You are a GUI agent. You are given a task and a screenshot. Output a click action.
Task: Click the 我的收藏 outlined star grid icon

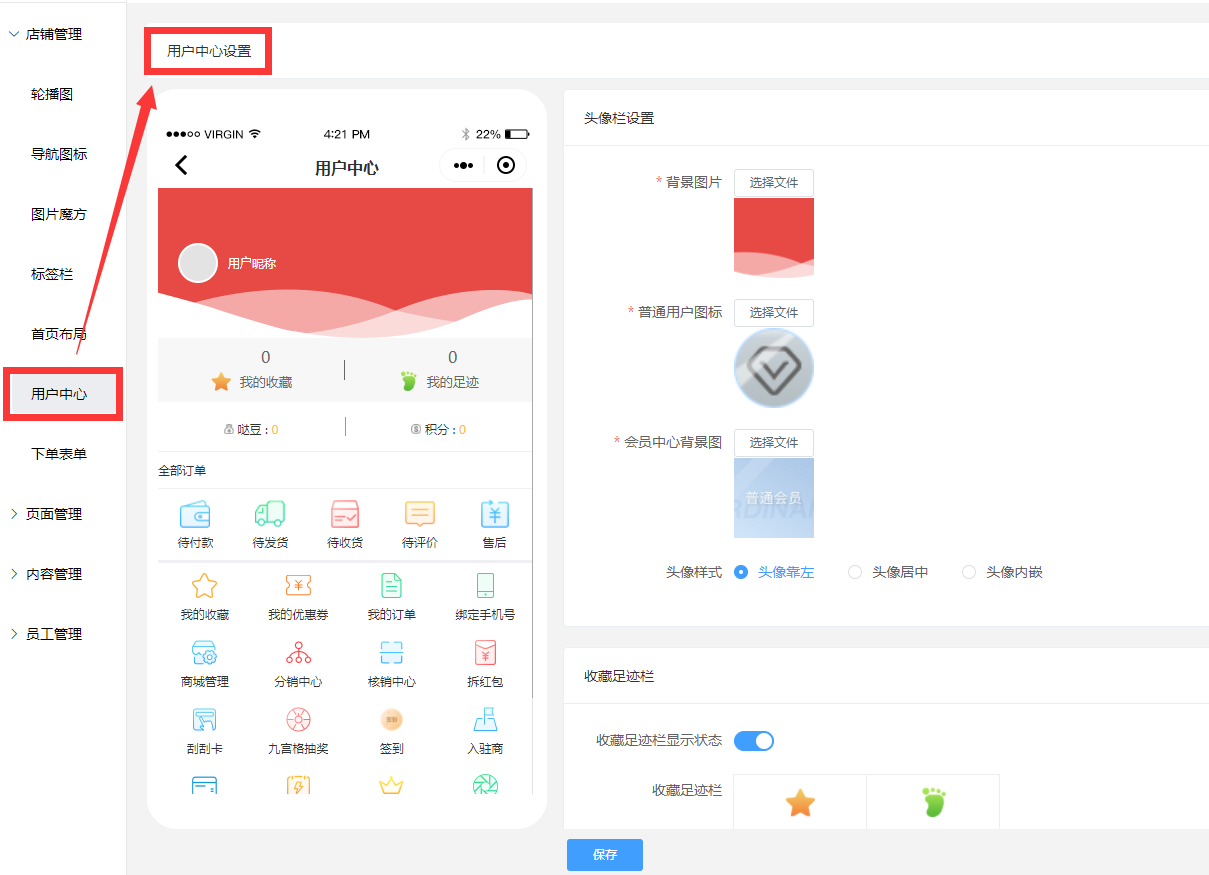click(204, 586)
